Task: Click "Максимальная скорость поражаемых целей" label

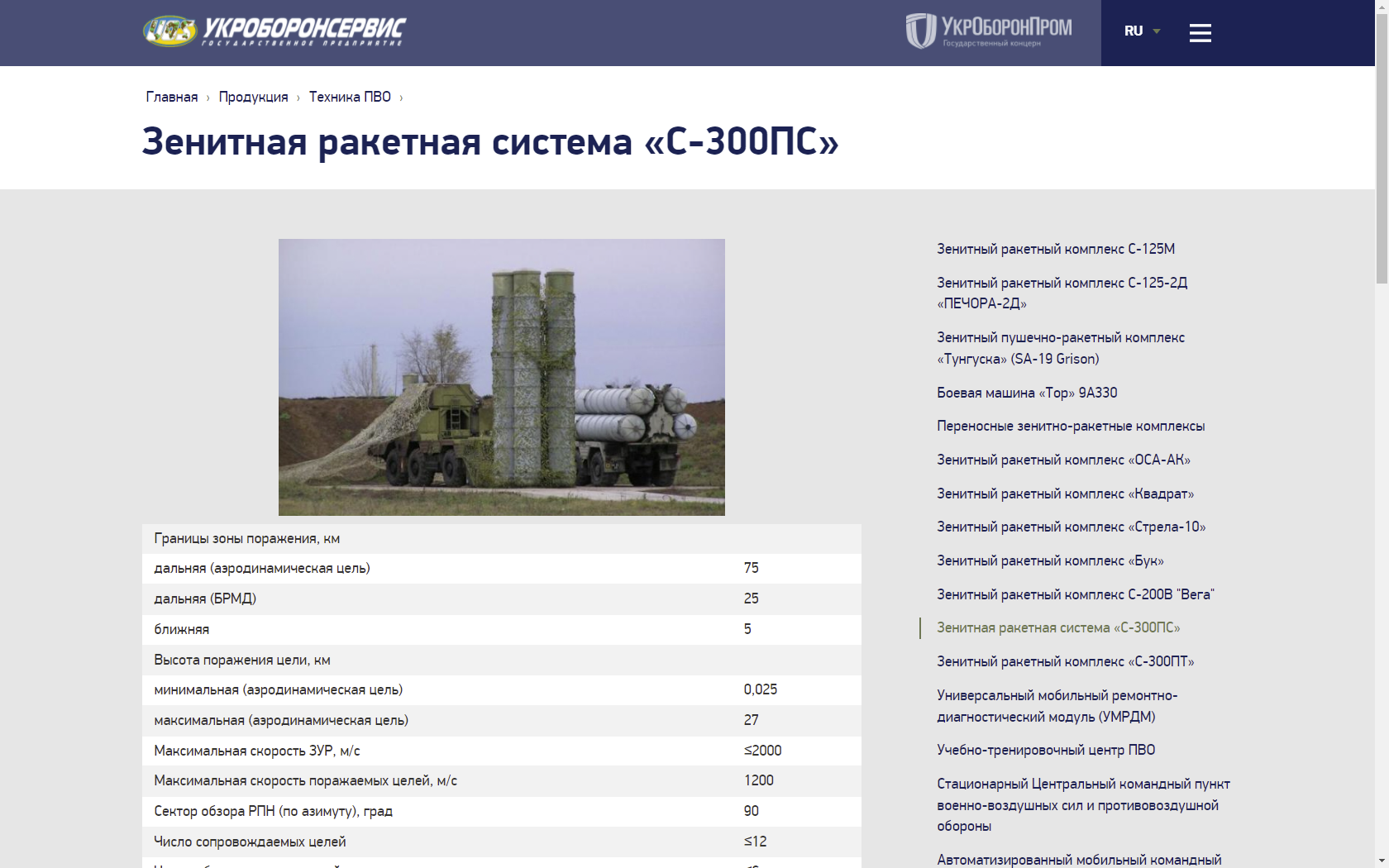Action: [x=305, y=780]
